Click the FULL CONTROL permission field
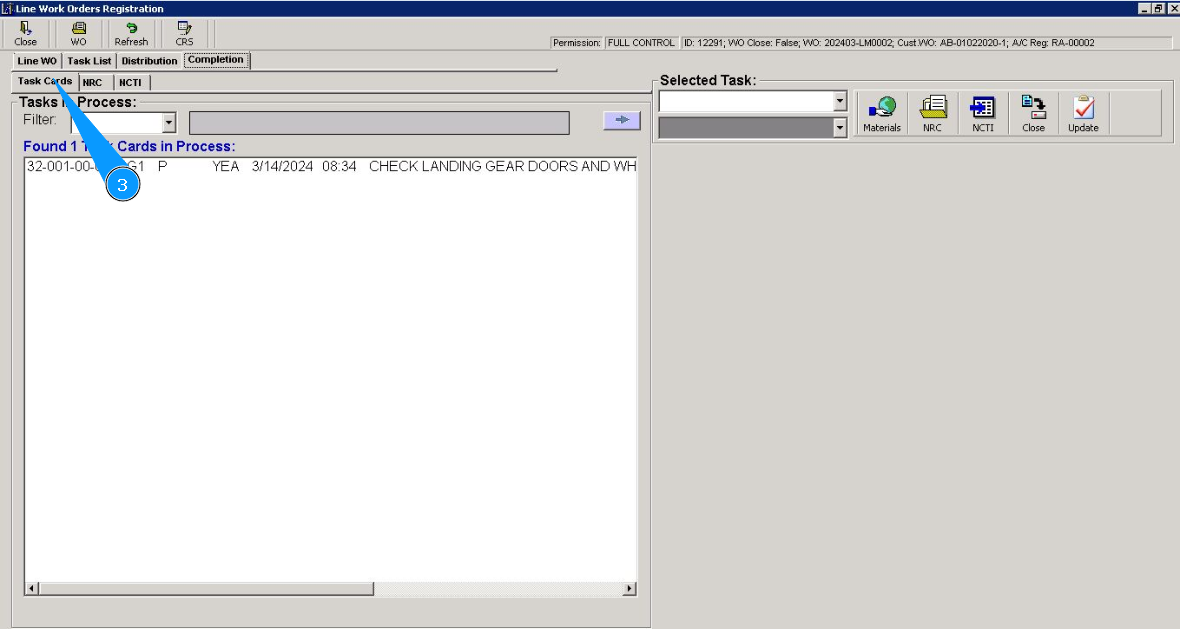The width and height of the screenshot is (1180, 629). pos(641,43)
